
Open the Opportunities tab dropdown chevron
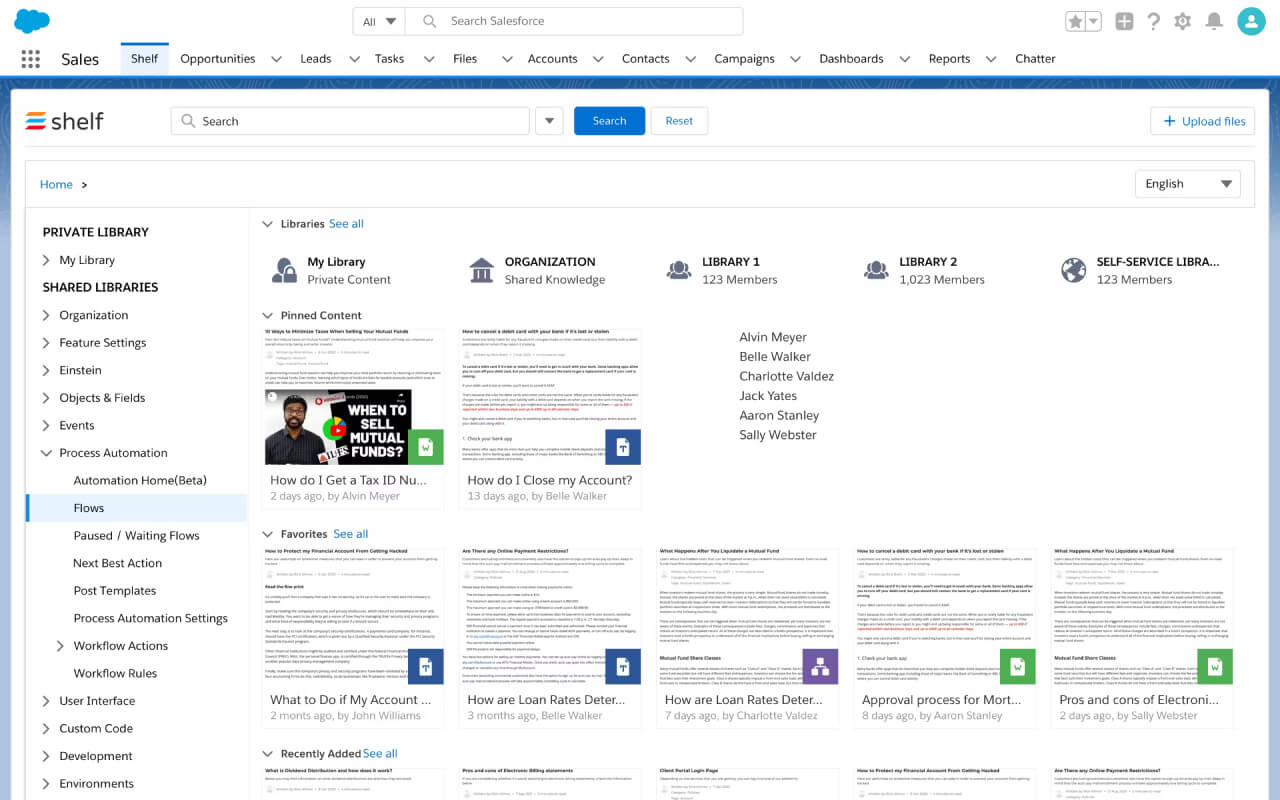tap(276, 59)
